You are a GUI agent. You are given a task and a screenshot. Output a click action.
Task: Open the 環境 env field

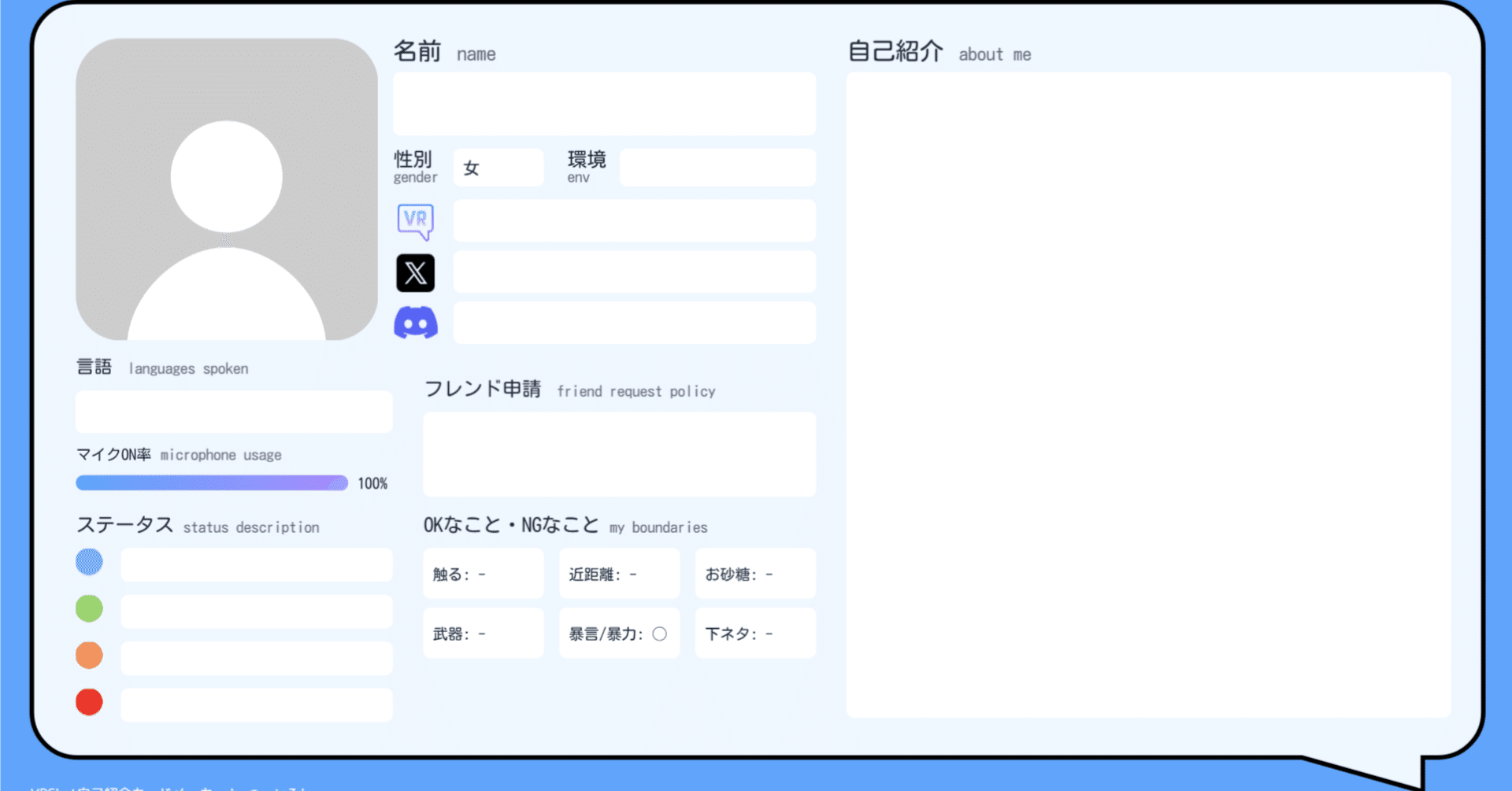(x=717, y=167)
